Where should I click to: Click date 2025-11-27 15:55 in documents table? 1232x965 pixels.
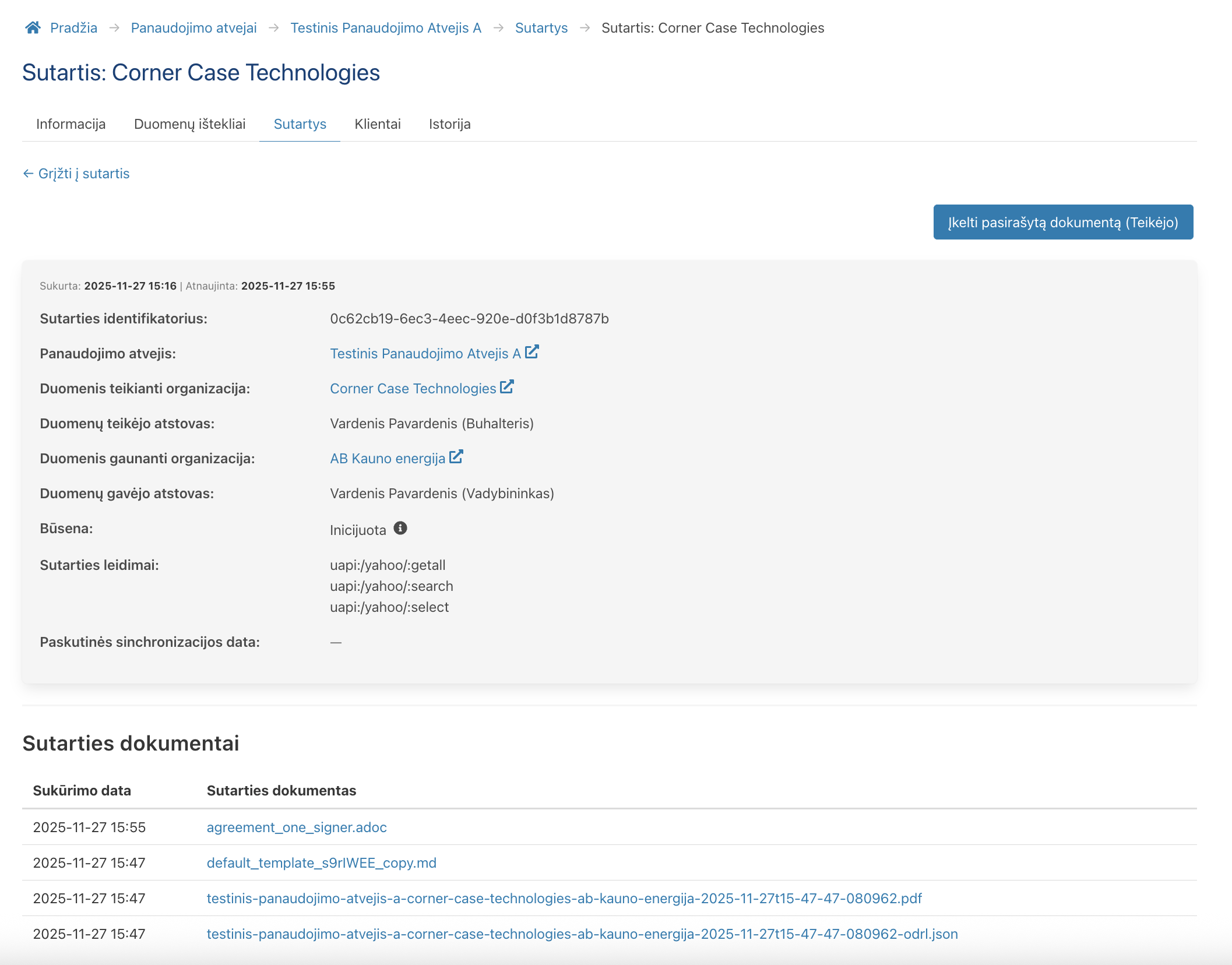tap(89, 827)
